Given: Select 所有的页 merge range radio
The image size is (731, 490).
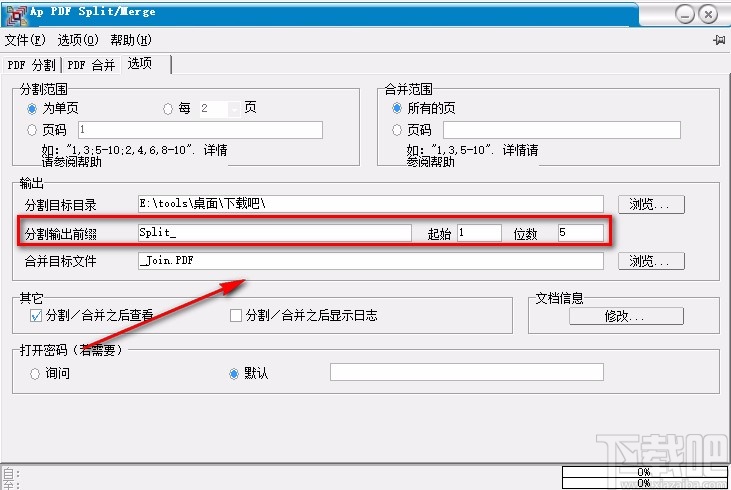Looking at the screenshot, I should [397, 108].
